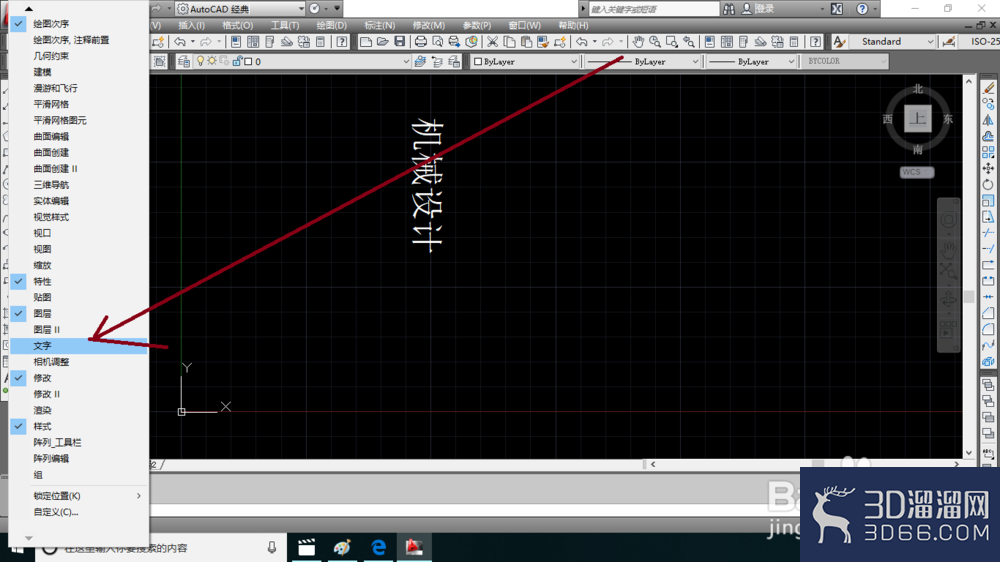Click the Text Style icon beside Standard
This screenshot has height=562, width=1000.
coord(839,42)
